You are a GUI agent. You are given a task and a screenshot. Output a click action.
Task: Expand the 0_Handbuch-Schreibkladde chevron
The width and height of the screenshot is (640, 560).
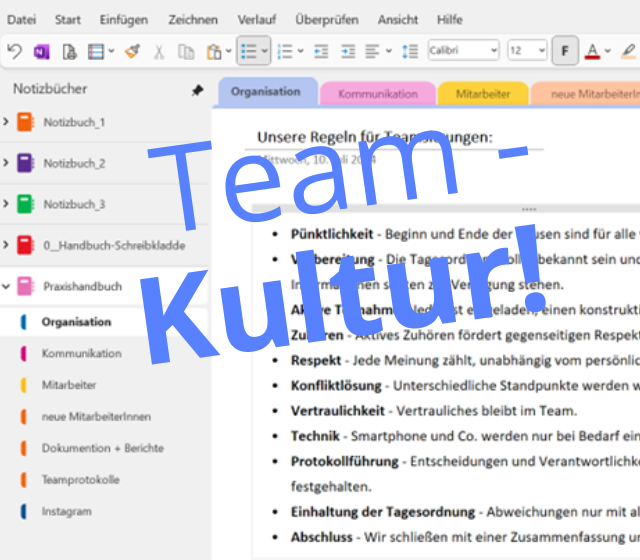coord(6,245)
